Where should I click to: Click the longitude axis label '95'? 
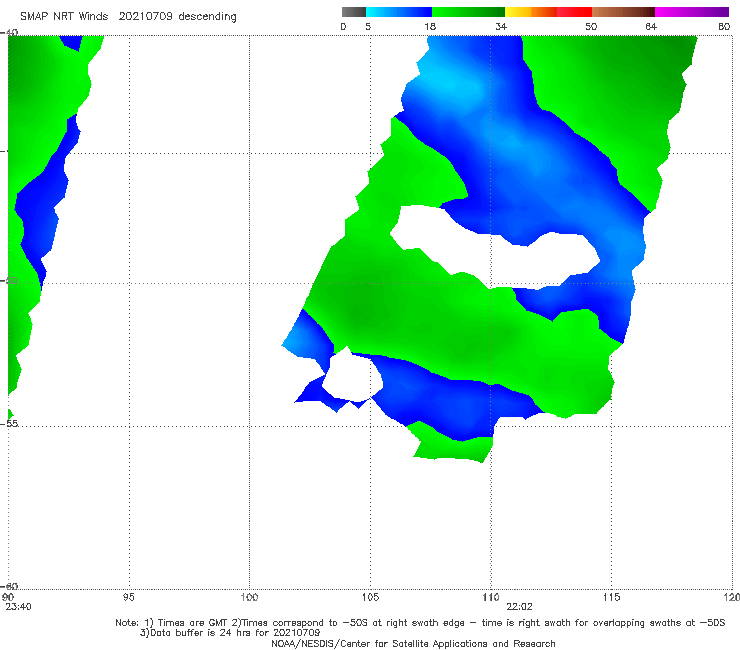pos(128,598)
